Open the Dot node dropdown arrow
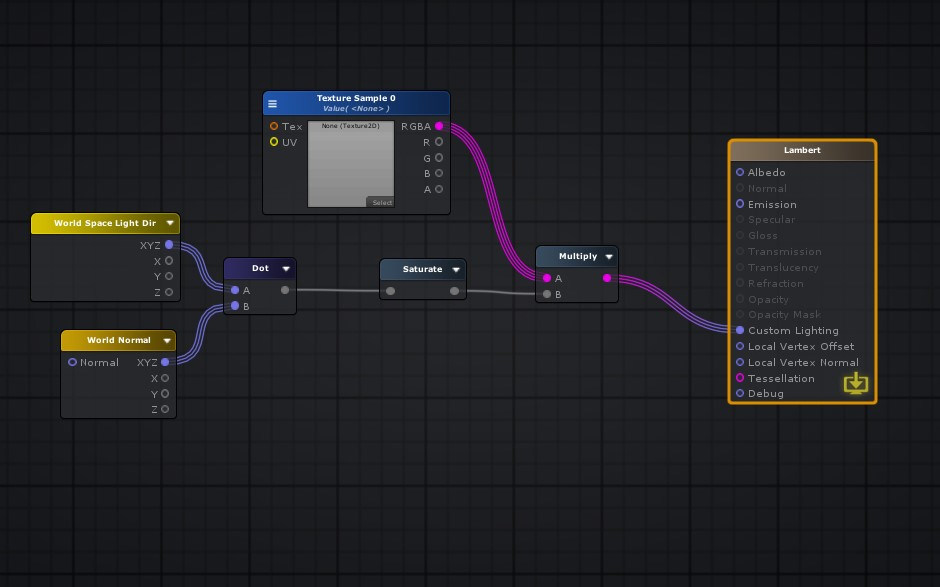Screen dimensions: 940x587 click(x=286, y=268)
